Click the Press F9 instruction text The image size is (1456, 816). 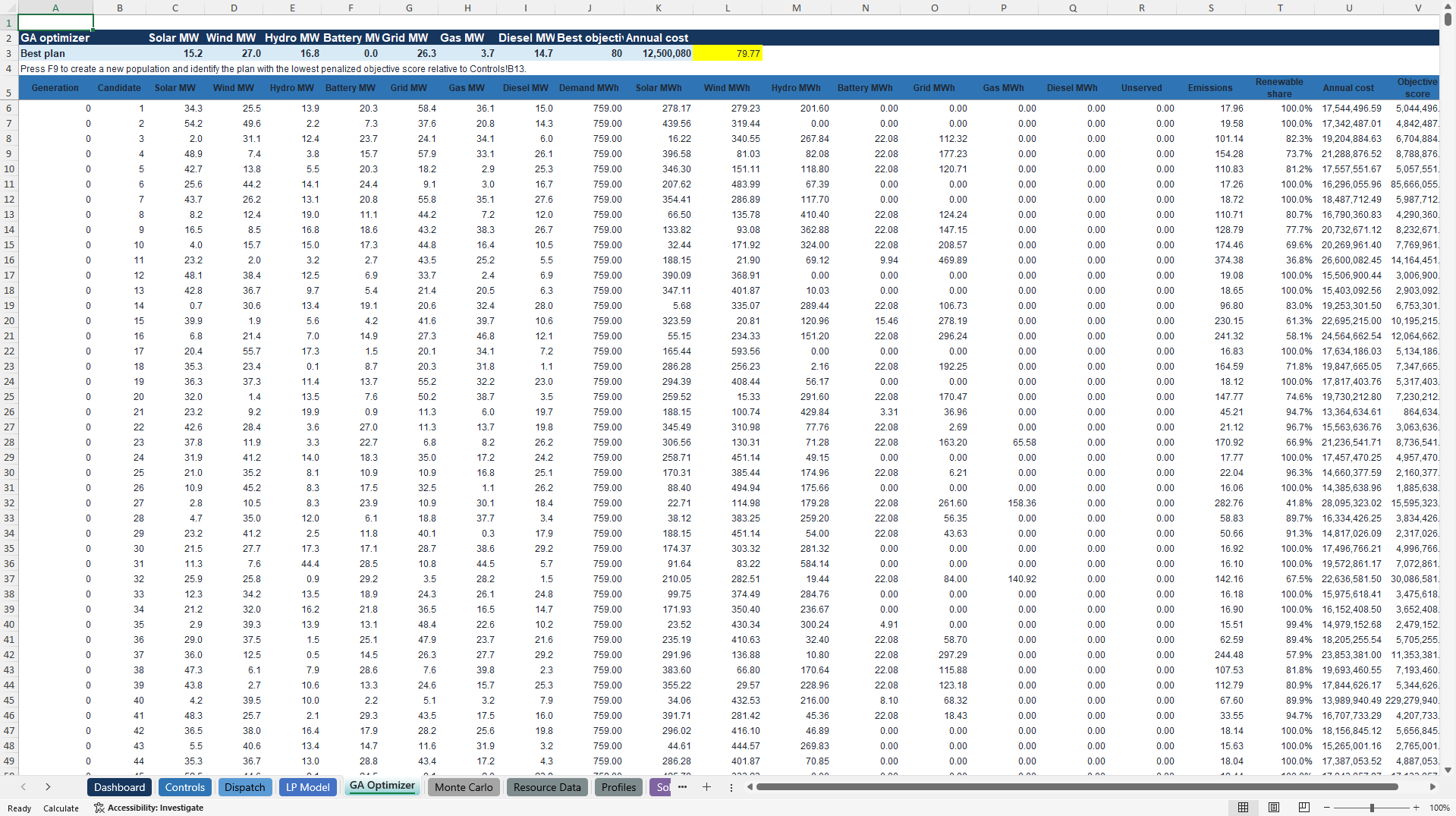(273, 69)
